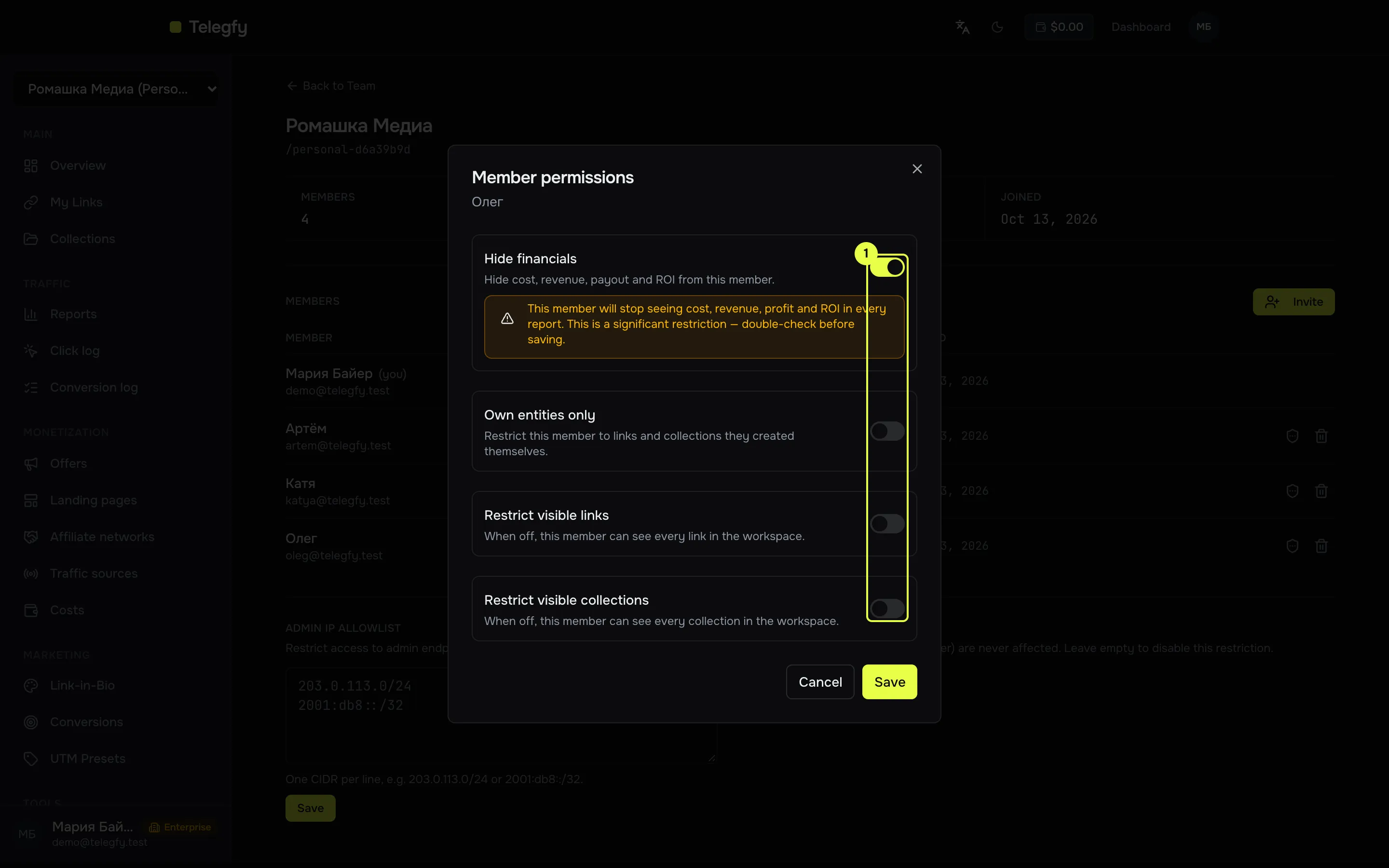Delete member Олег with trash icon
The height and width of the screenshot is (868, 1389).
click(1321, 546)
